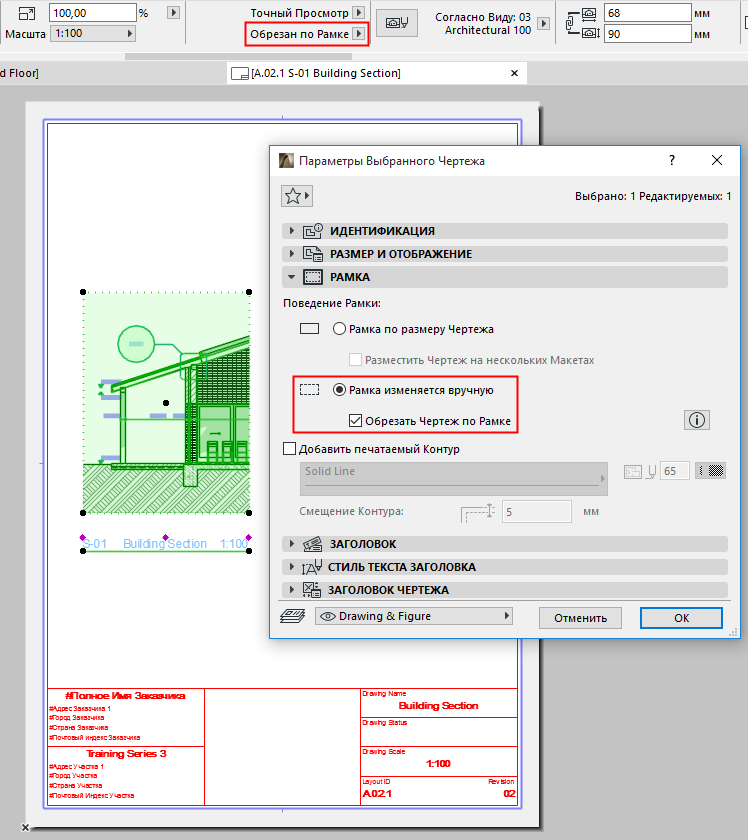Click the solid frame icon by Рамка по размеру
The height and width of the screenshot is (840, 748).
(x=310, y=328)
